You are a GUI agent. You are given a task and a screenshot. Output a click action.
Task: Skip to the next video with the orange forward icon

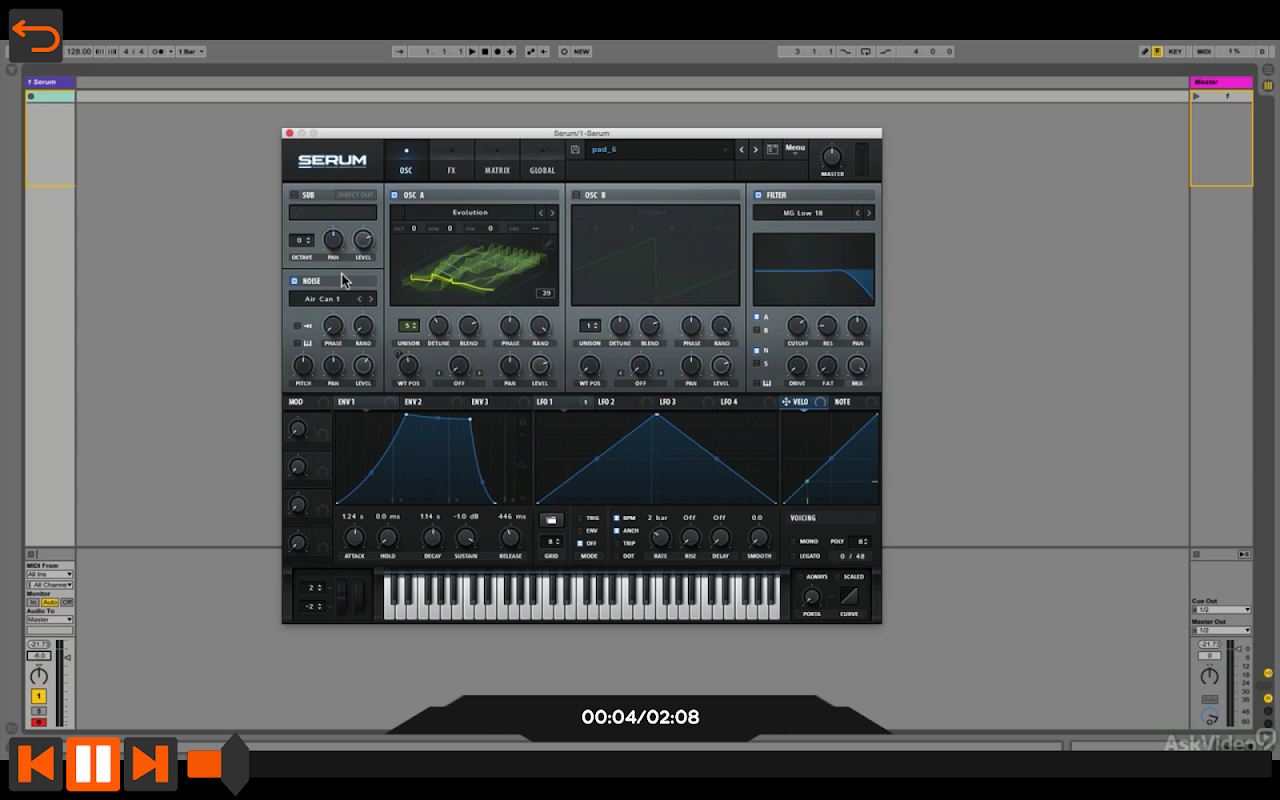tap(150, 765)
